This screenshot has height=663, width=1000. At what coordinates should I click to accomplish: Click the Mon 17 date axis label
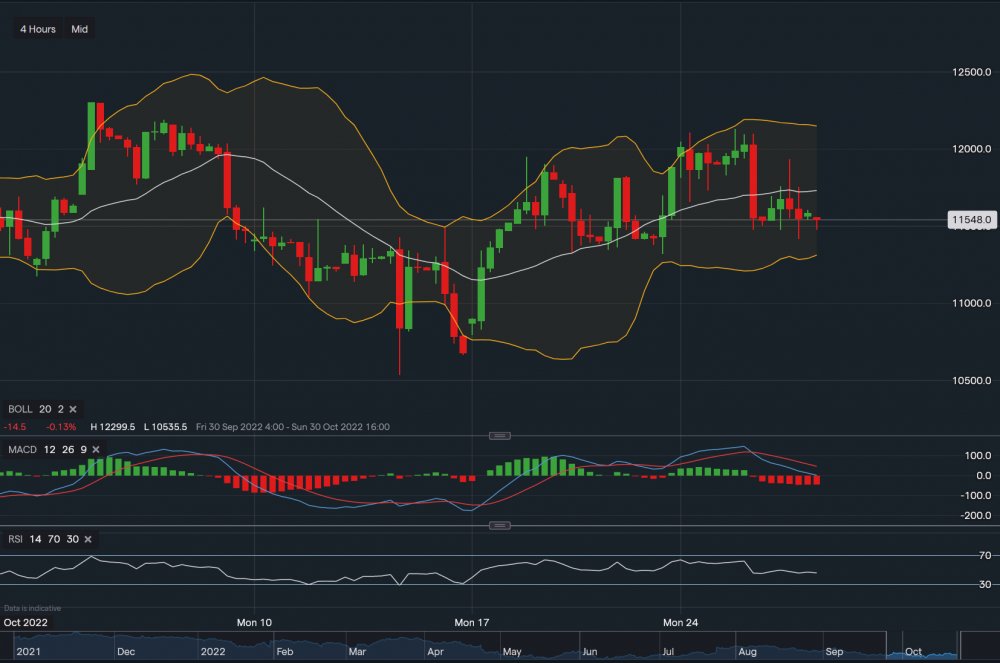(470, 622)
